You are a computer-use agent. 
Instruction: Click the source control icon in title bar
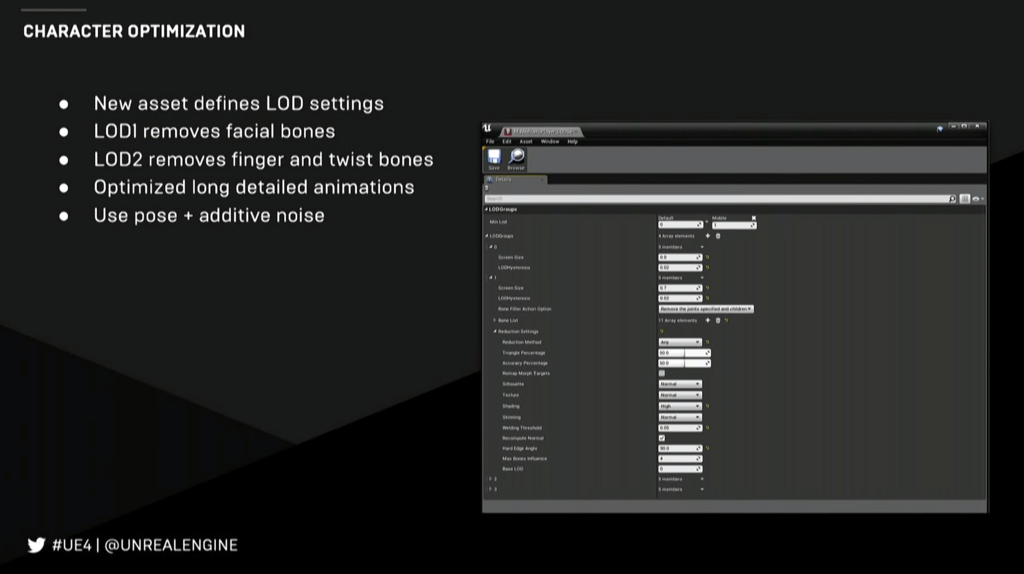[x=940, y=129]
